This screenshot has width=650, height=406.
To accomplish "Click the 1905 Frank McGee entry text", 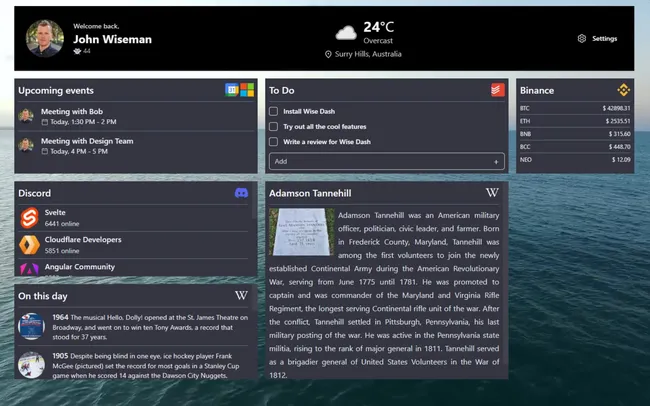I will pos(146,366).
